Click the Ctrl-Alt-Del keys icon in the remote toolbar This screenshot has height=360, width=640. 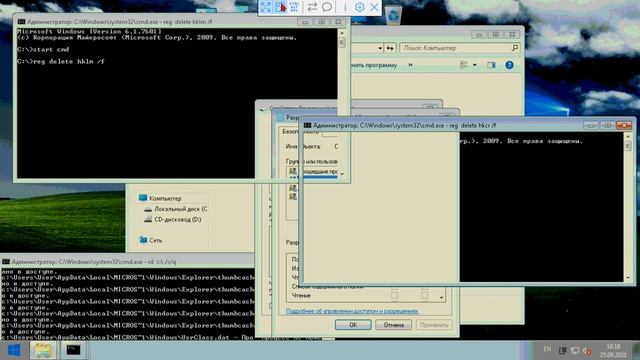coord(294,7)
